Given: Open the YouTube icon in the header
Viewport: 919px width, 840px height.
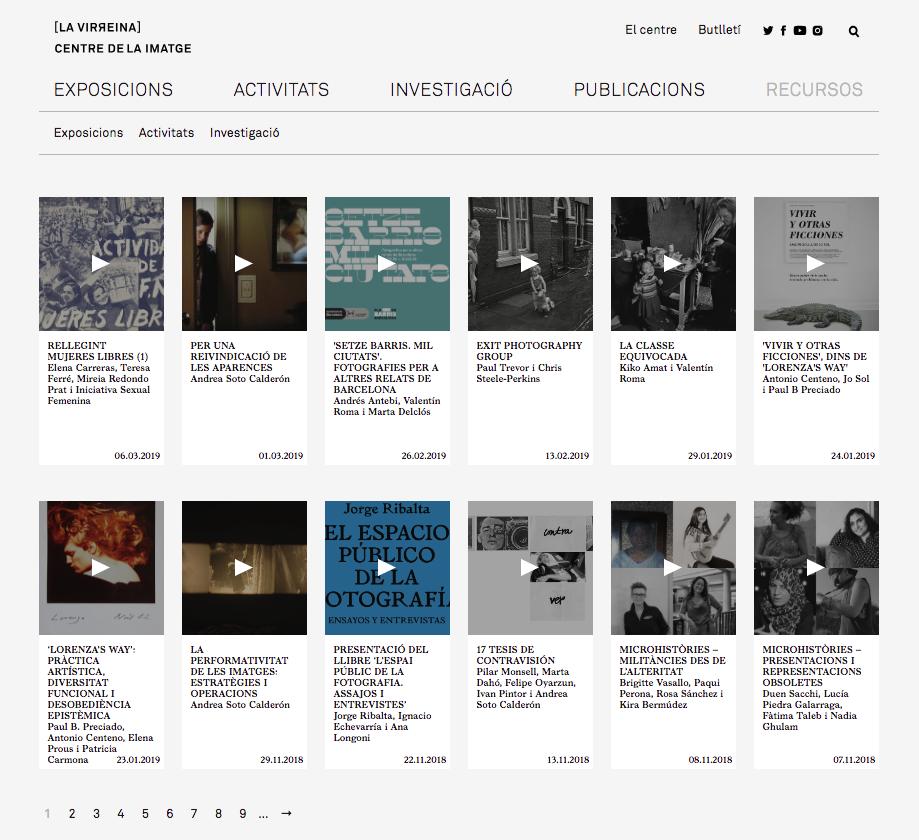Looking at the screenshot, I should (x=800, y=30).
